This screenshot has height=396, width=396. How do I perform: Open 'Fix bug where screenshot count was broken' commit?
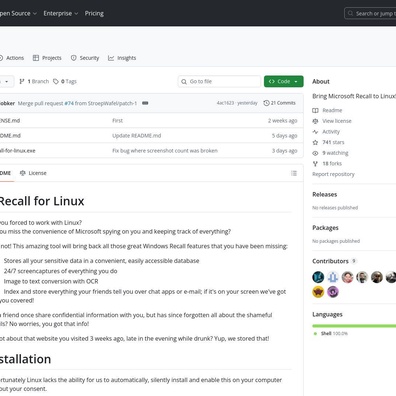pos(165,151)
